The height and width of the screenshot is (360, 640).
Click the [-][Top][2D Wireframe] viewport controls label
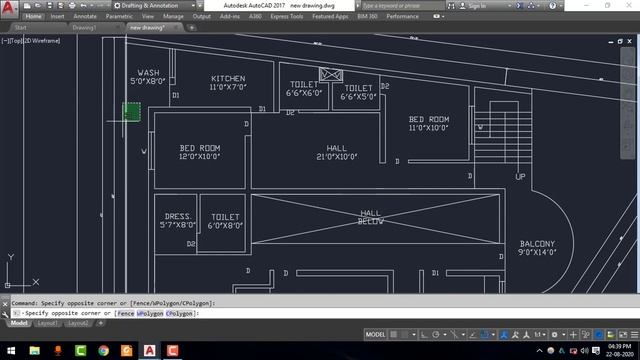31,41
